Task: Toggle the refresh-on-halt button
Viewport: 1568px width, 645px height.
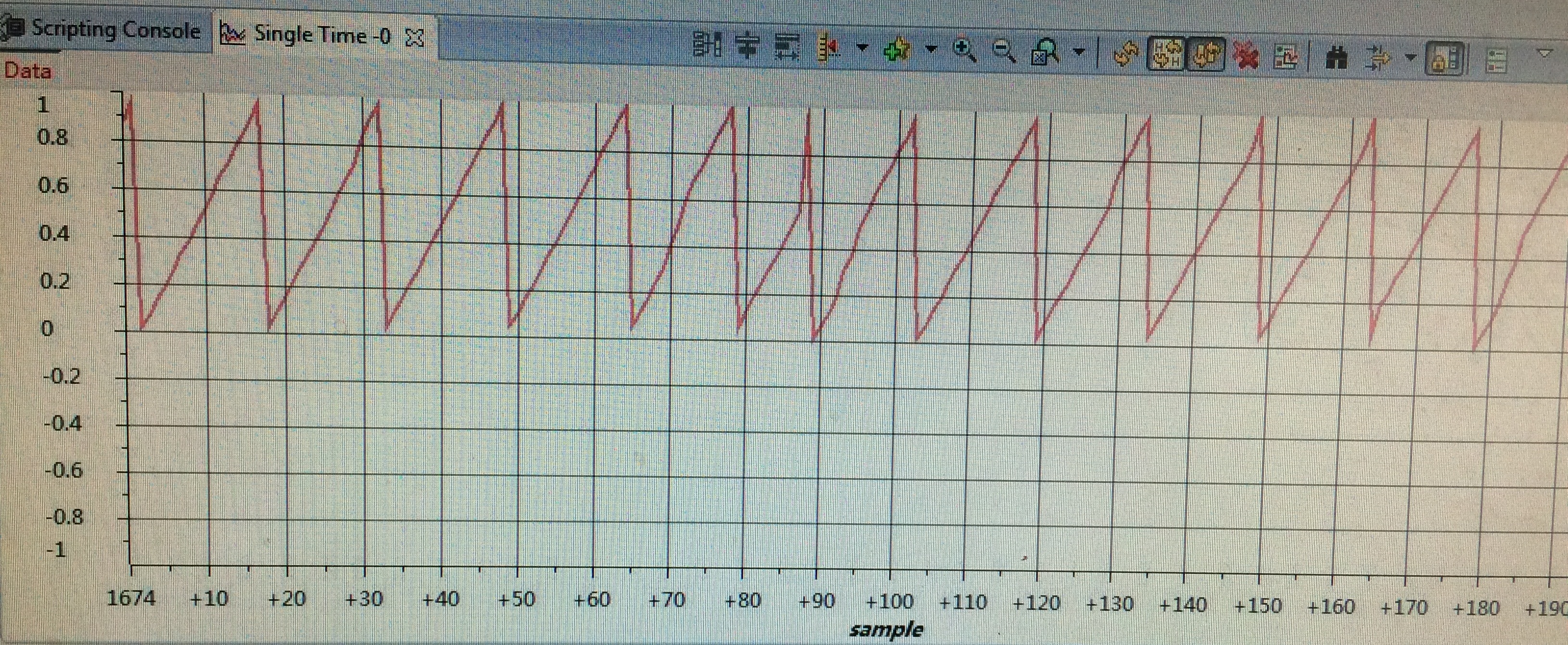Action: point(1165,54)
